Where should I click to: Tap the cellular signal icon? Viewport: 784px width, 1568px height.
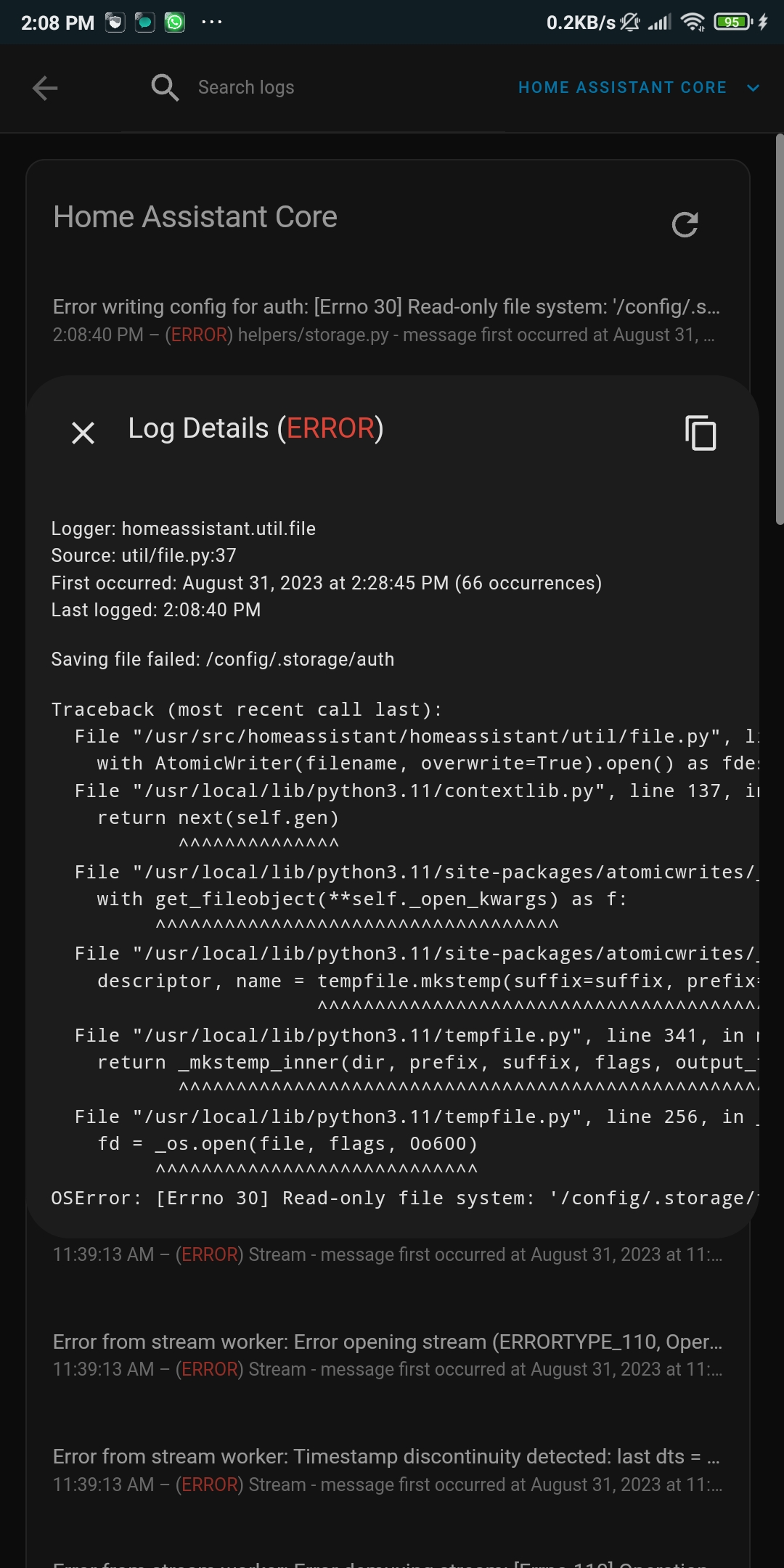pyautogui.click(x=659, y=23)
